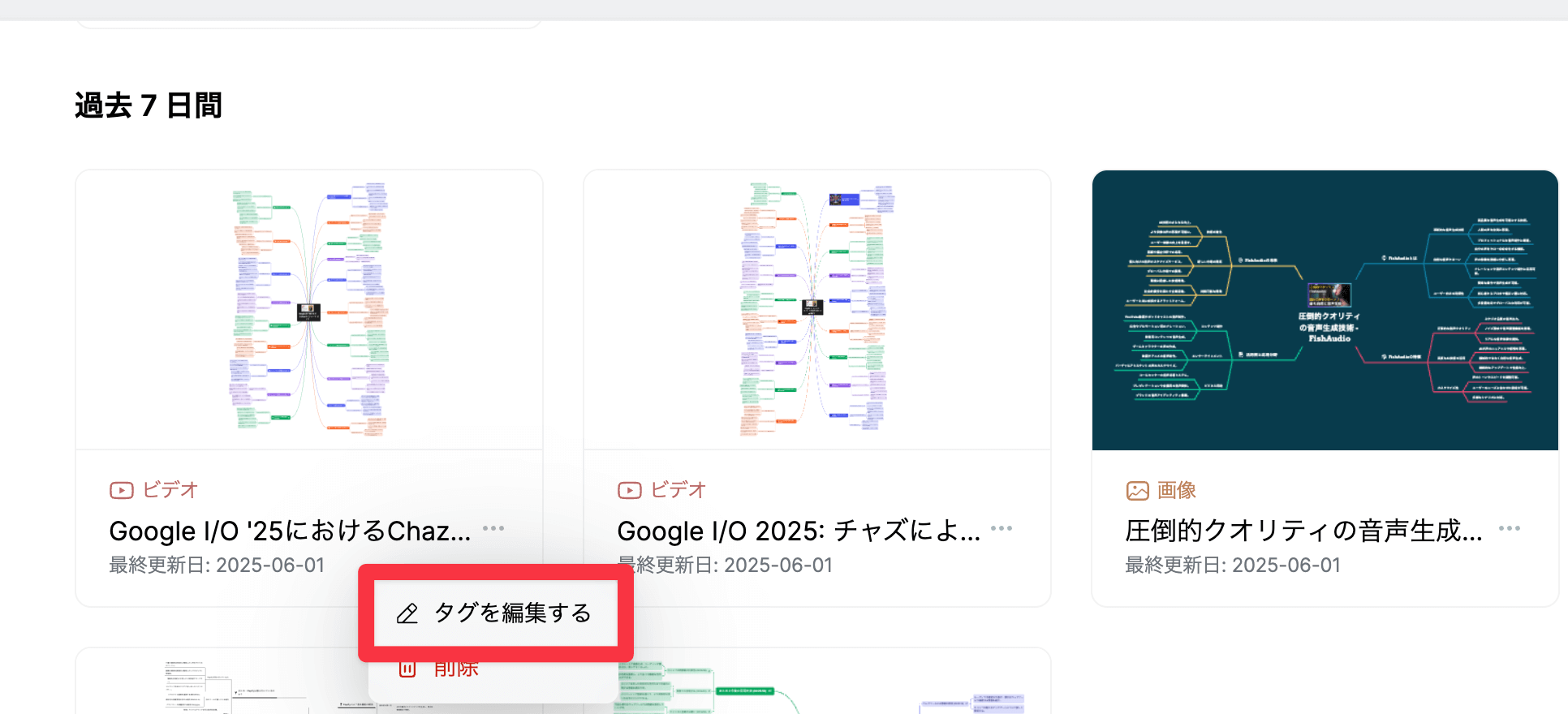Click the mind map preview of the Google I/O 2025 card
Screen dimensions: 1568x714
point(817,310)
